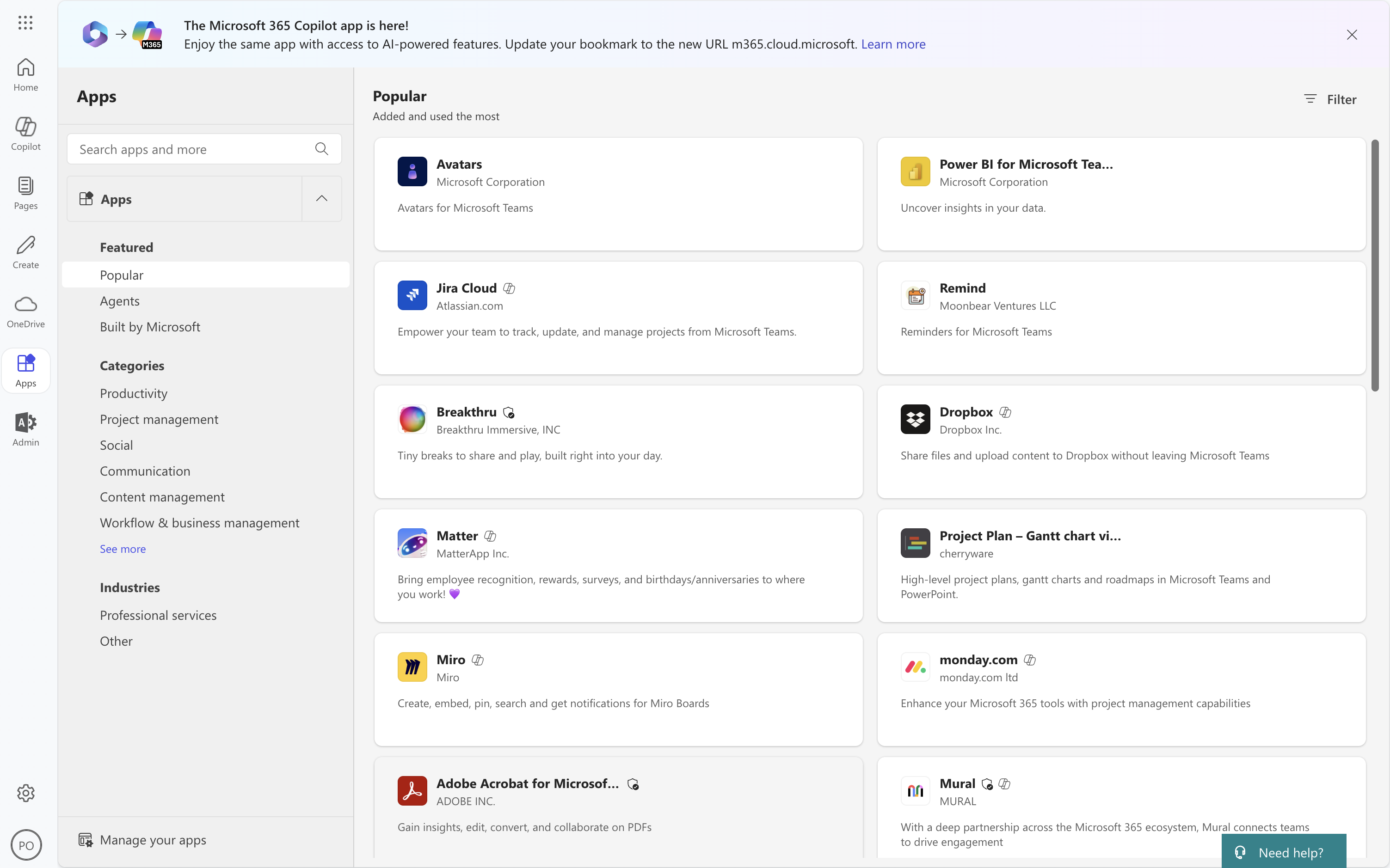Select the Project management category
The height and width of the screenshot is (868, 1390).
click(x=159, y=419)
